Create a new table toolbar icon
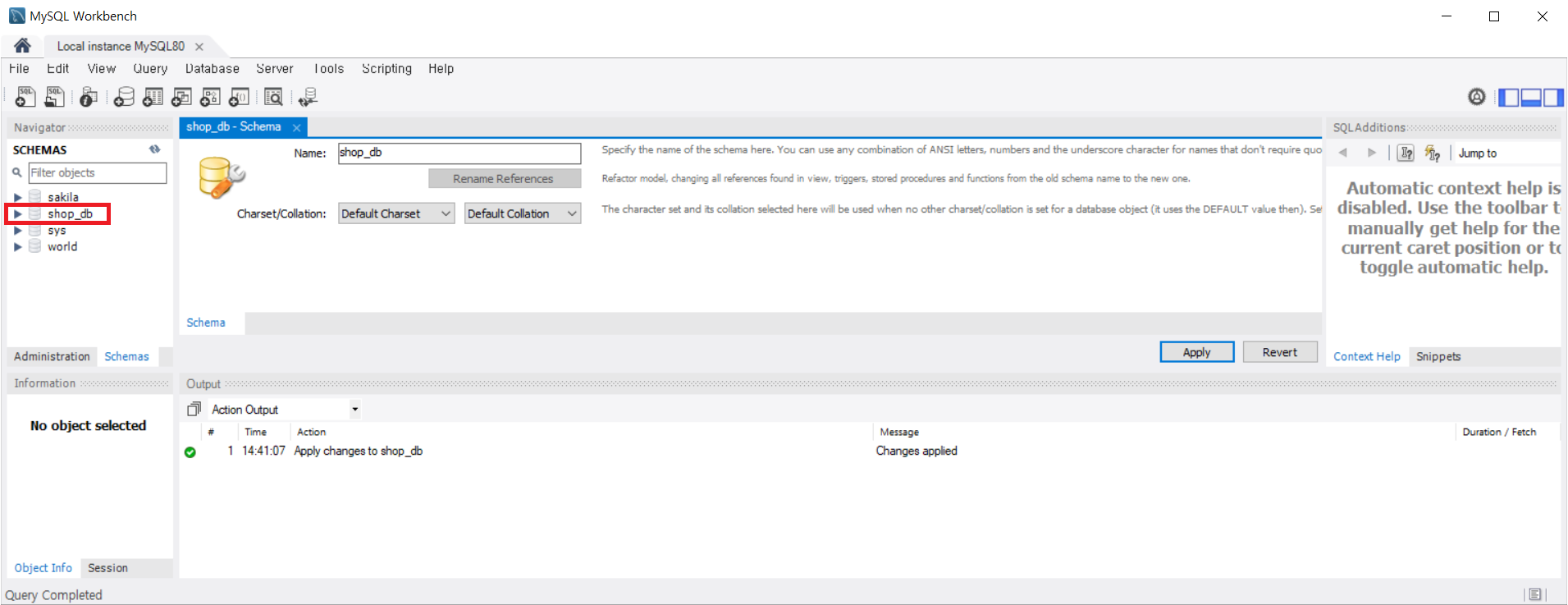Viewport: 1568px width, 605px height. (153, 97)
